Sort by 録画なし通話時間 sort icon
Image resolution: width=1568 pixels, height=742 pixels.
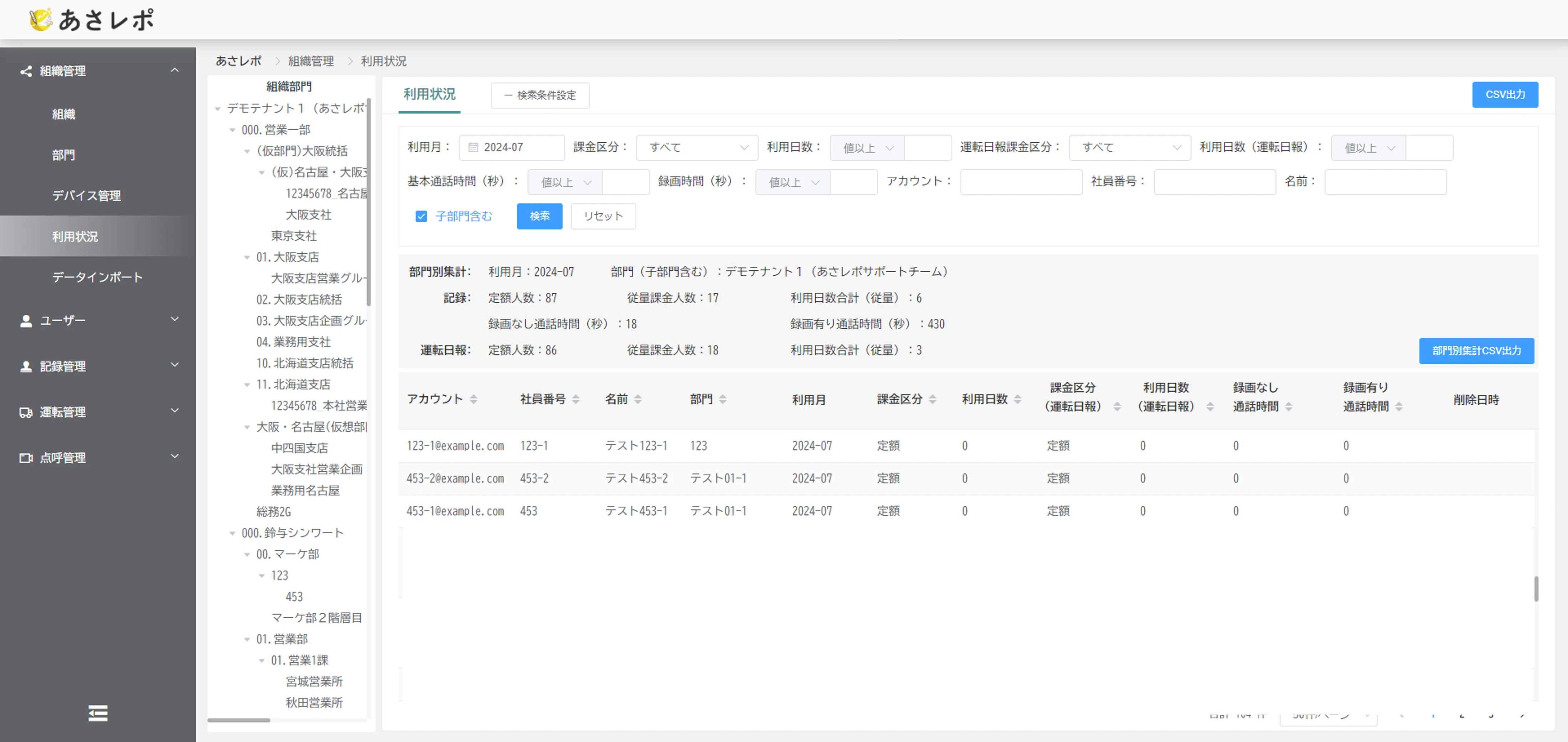(x=1288, y=407)
